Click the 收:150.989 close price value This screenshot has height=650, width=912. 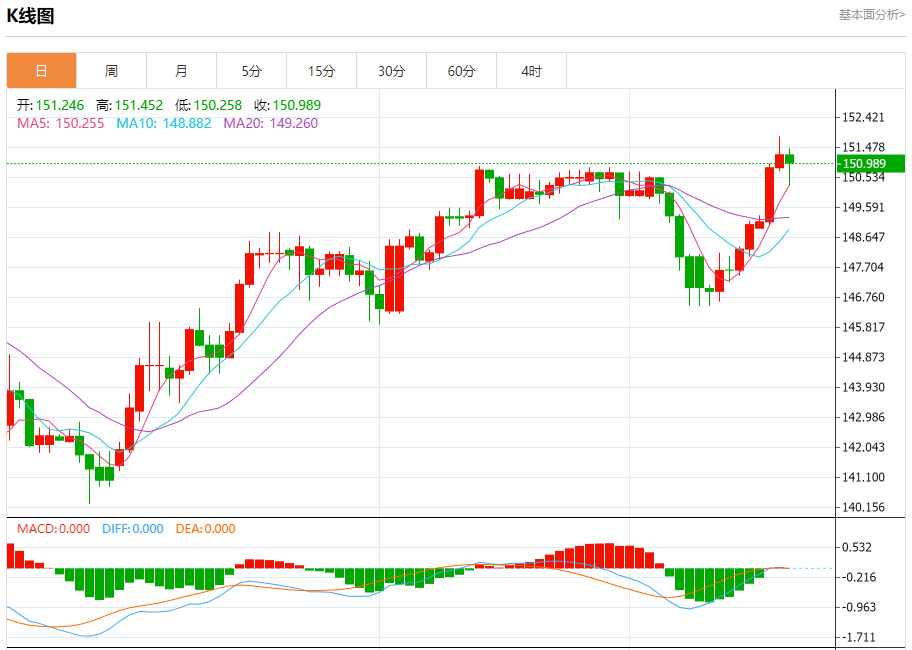pos(288,105)
